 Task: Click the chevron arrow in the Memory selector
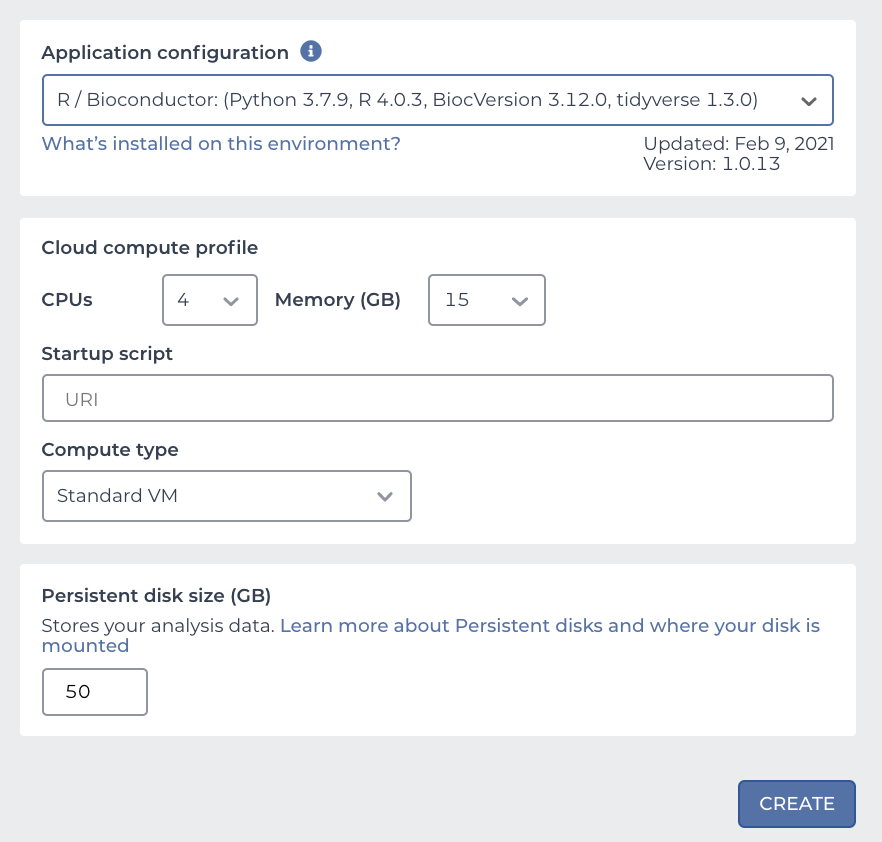click(x=519, y=301)
